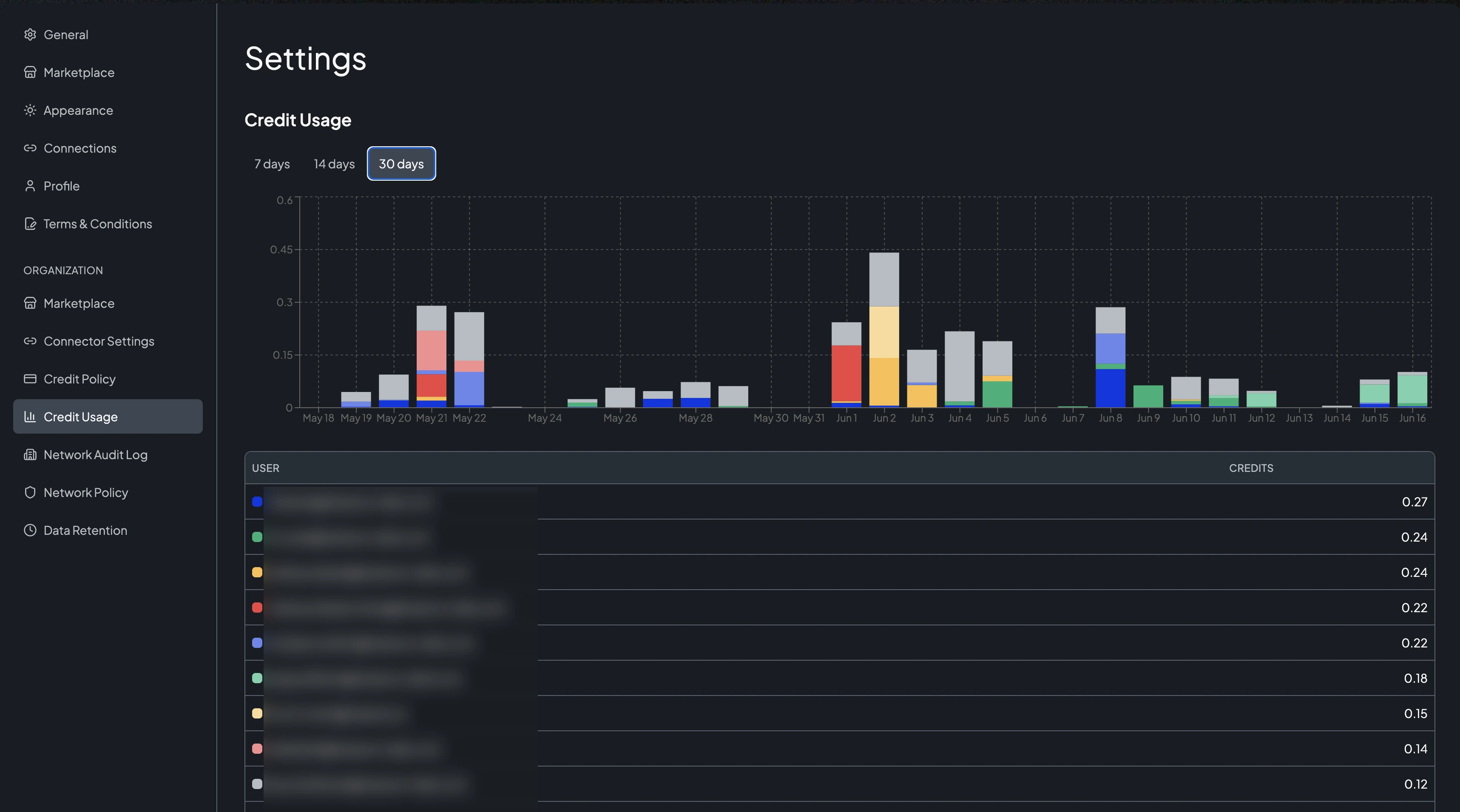1460x812 pixels.
Task: Click the 0.15 credits value
Action: click(x=1415, y=713)
